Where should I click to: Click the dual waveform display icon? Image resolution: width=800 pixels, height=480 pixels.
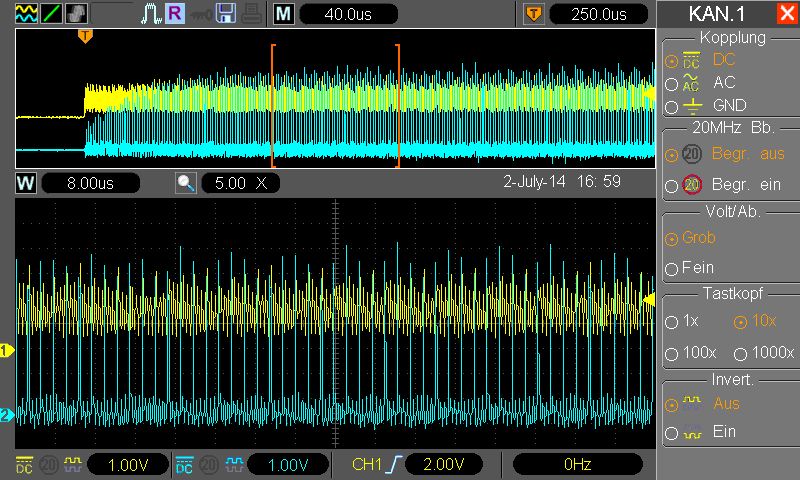coord(27,14)
